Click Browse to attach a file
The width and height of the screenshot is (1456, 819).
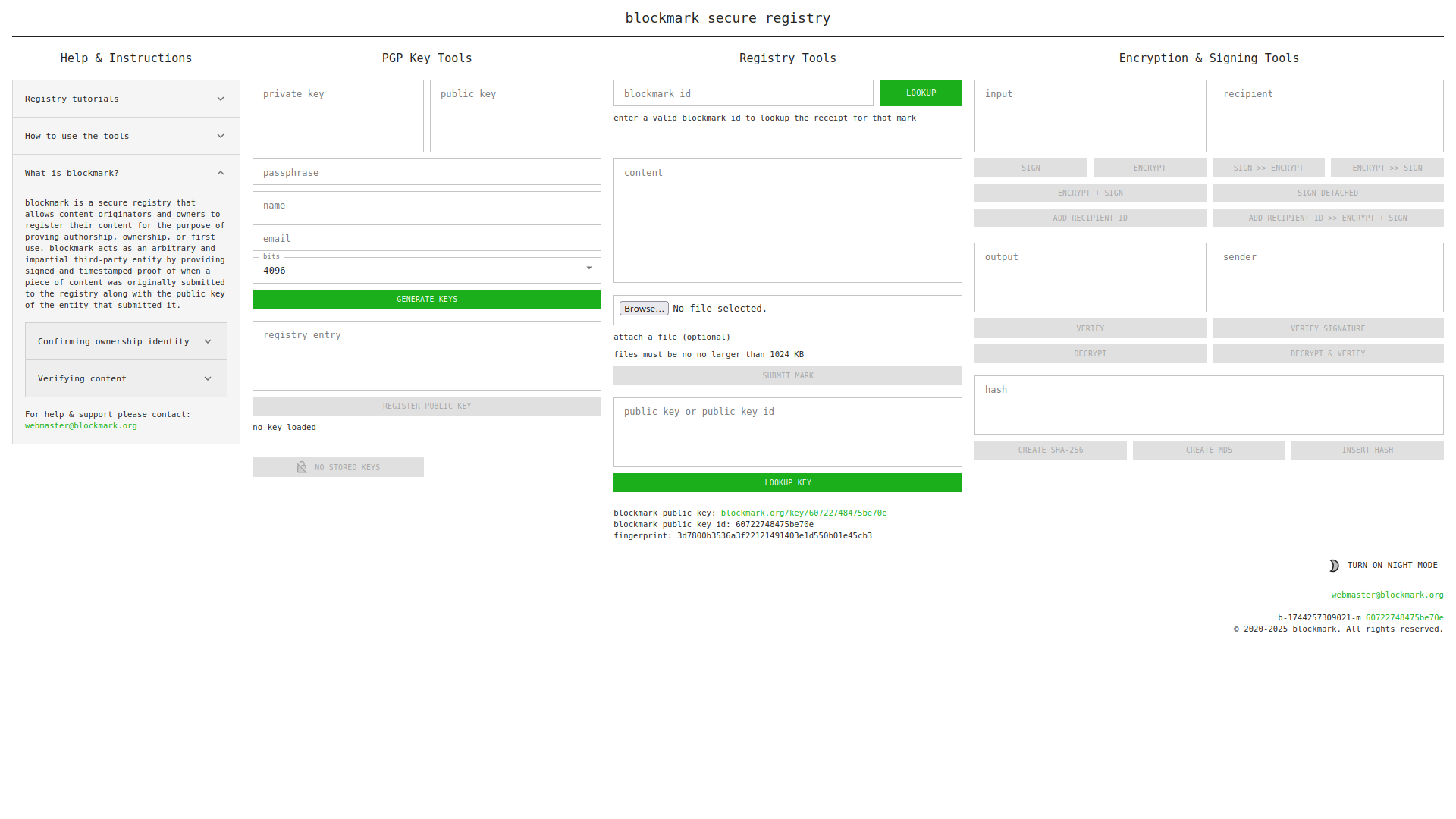coord(643,309)
